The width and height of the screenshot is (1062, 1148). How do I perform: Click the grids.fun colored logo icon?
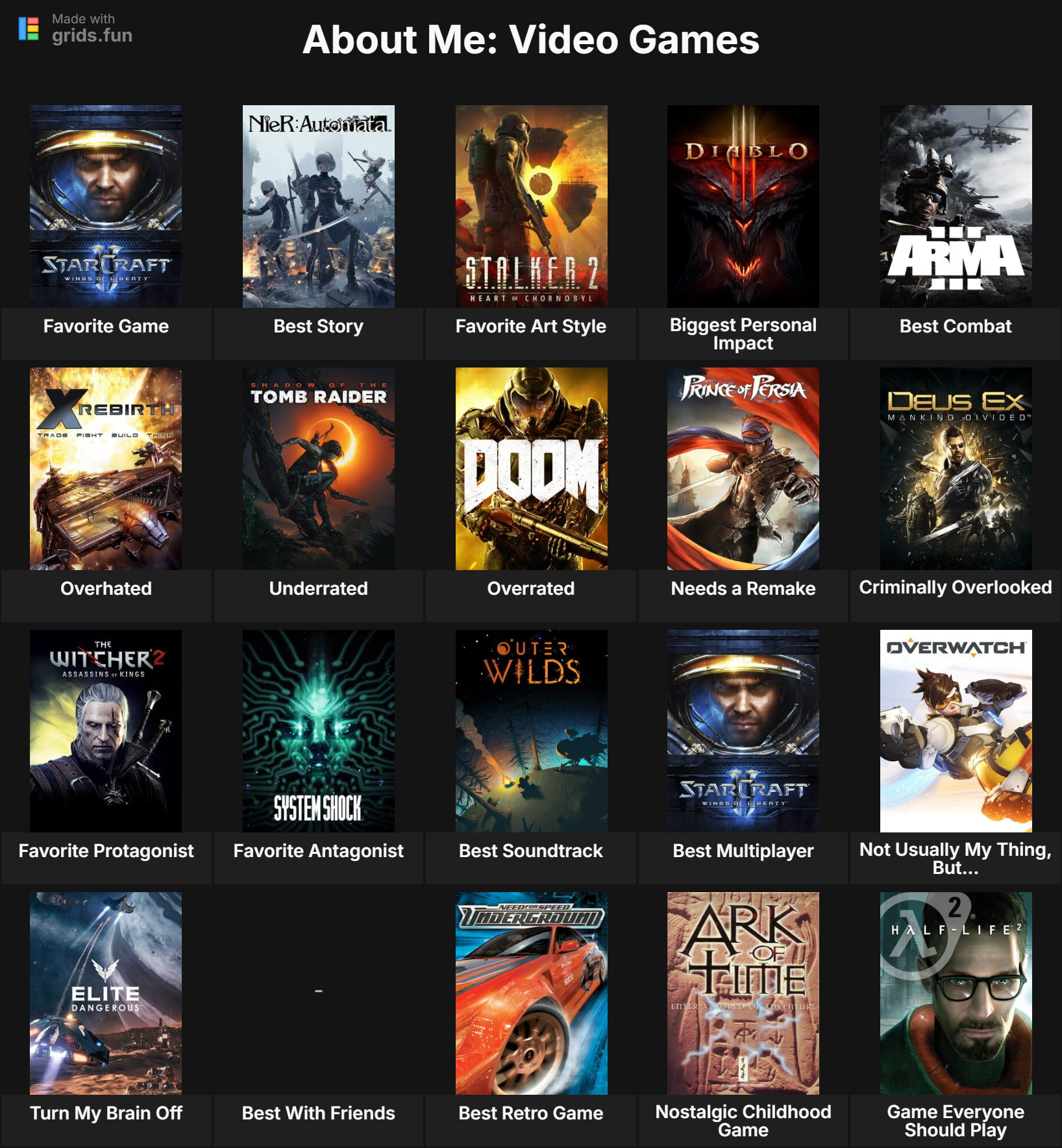29,29
